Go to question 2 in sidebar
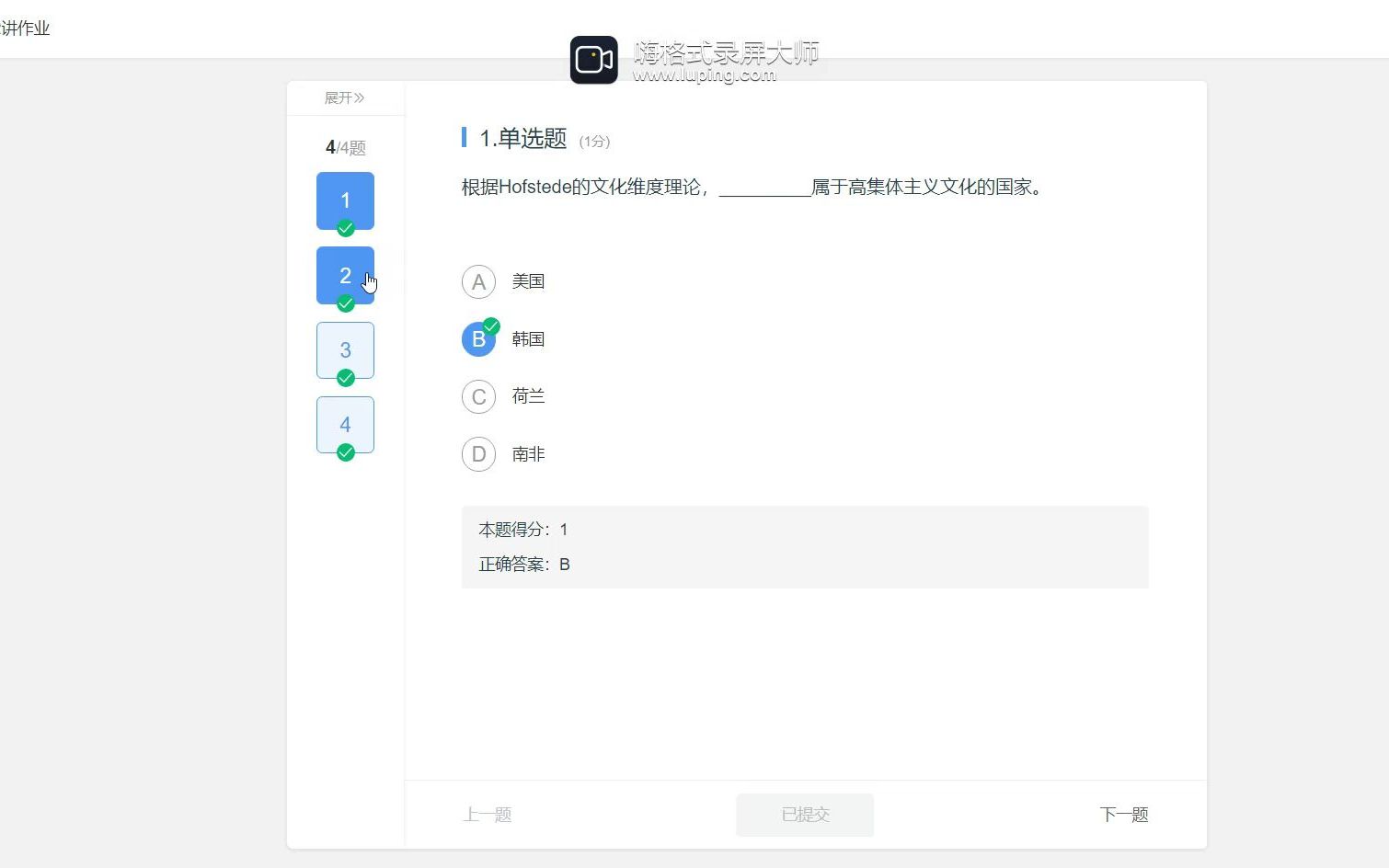Screen dimensions: 1389x868 tap(345, 275)
